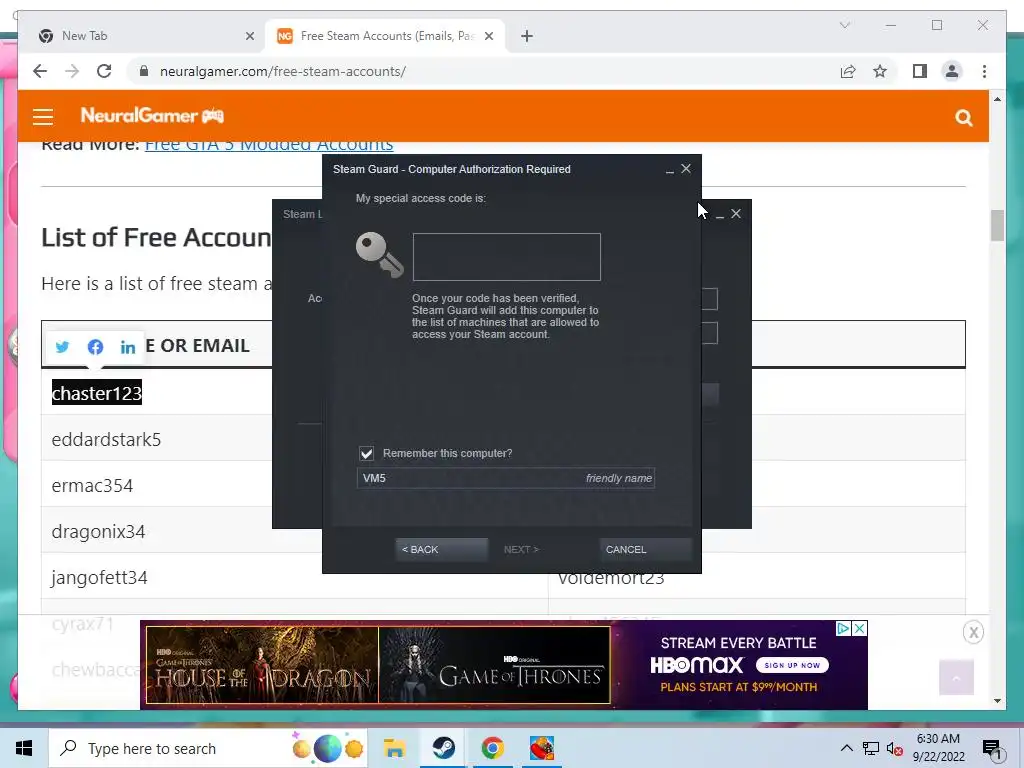
Task: Open Chrome side panel icon
Action: pyautogui.click(x=920, y=71)
